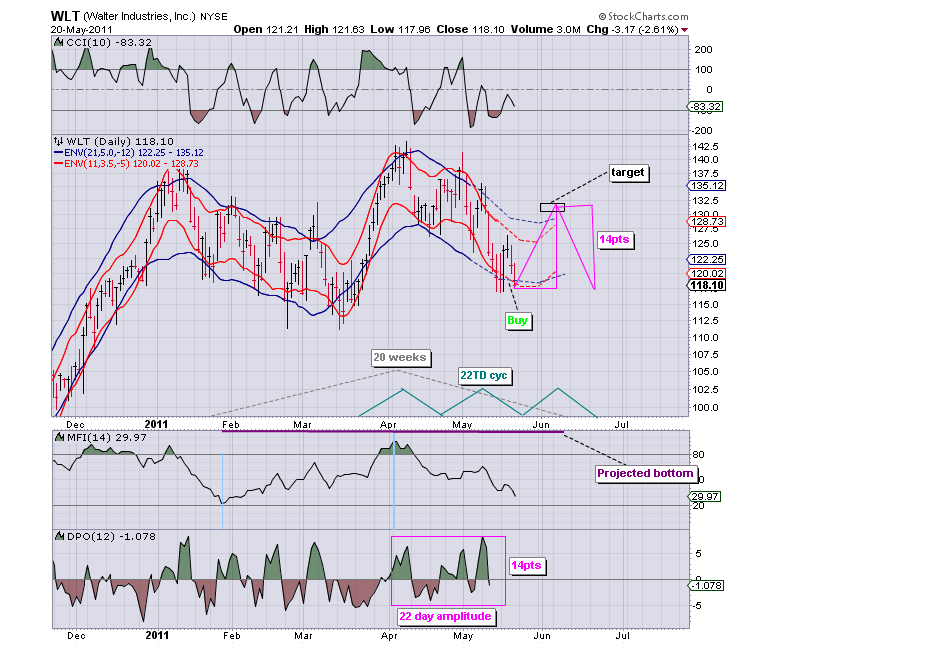
Task: Click the small icon before MFI(14) label
Action: [59, 437]
